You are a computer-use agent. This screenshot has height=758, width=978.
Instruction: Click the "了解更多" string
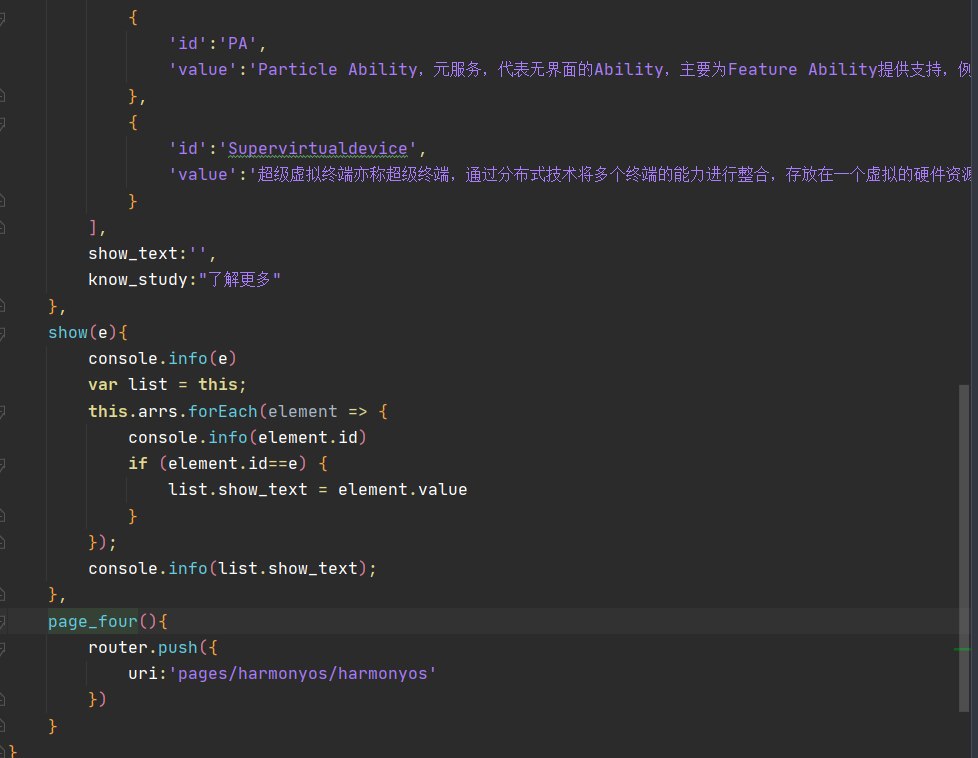coord(240,279)
